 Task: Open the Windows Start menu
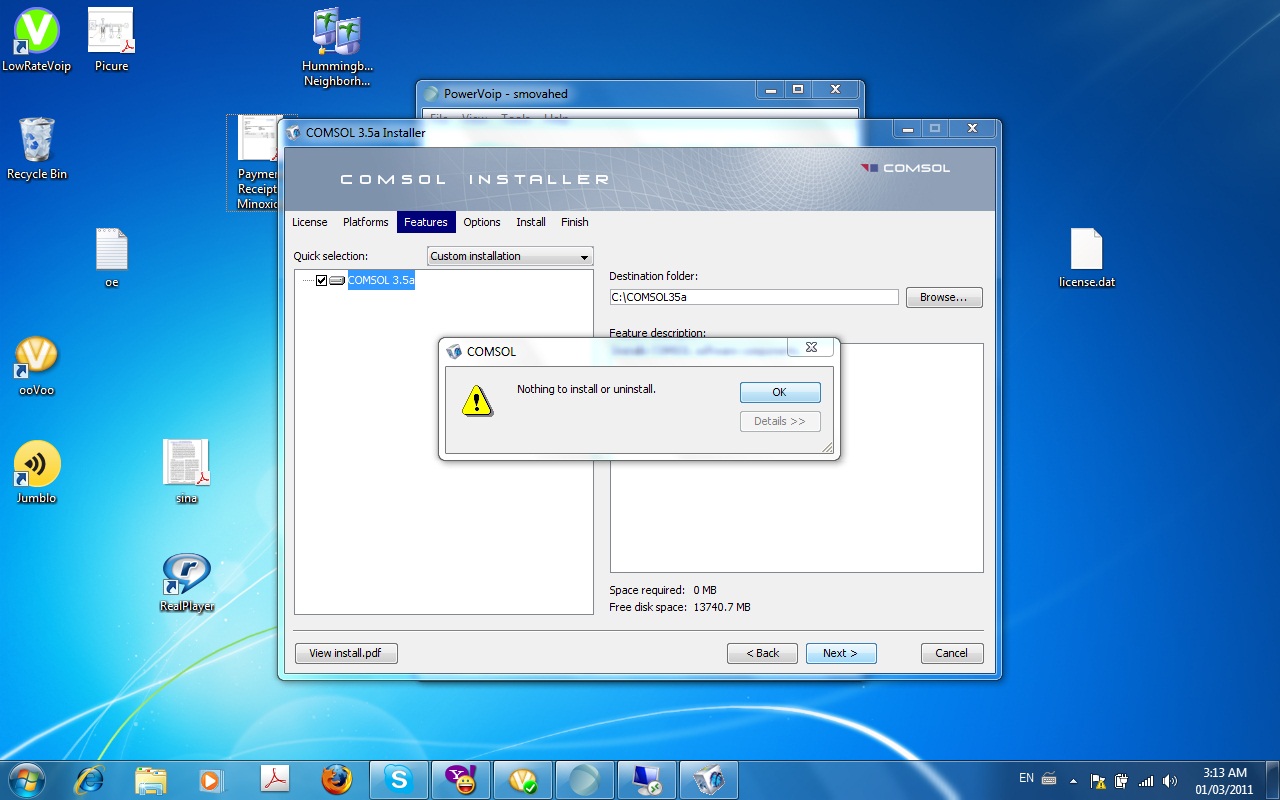(x=26, y=780)
